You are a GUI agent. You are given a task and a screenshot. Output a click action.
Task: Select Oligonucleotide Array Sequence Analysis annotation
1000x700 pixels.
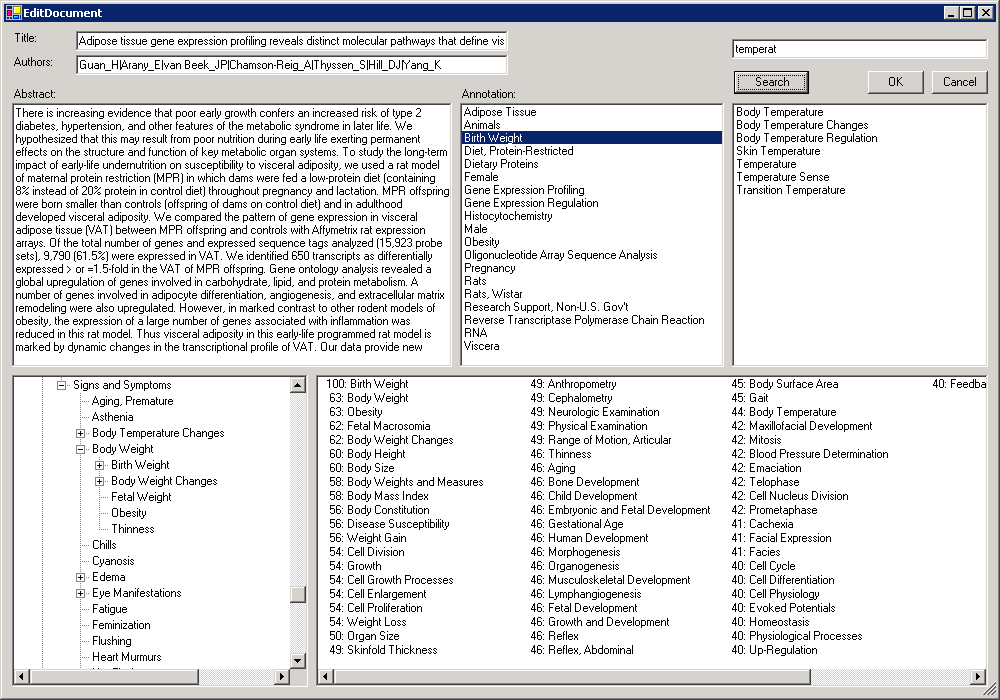coord(560,255)
